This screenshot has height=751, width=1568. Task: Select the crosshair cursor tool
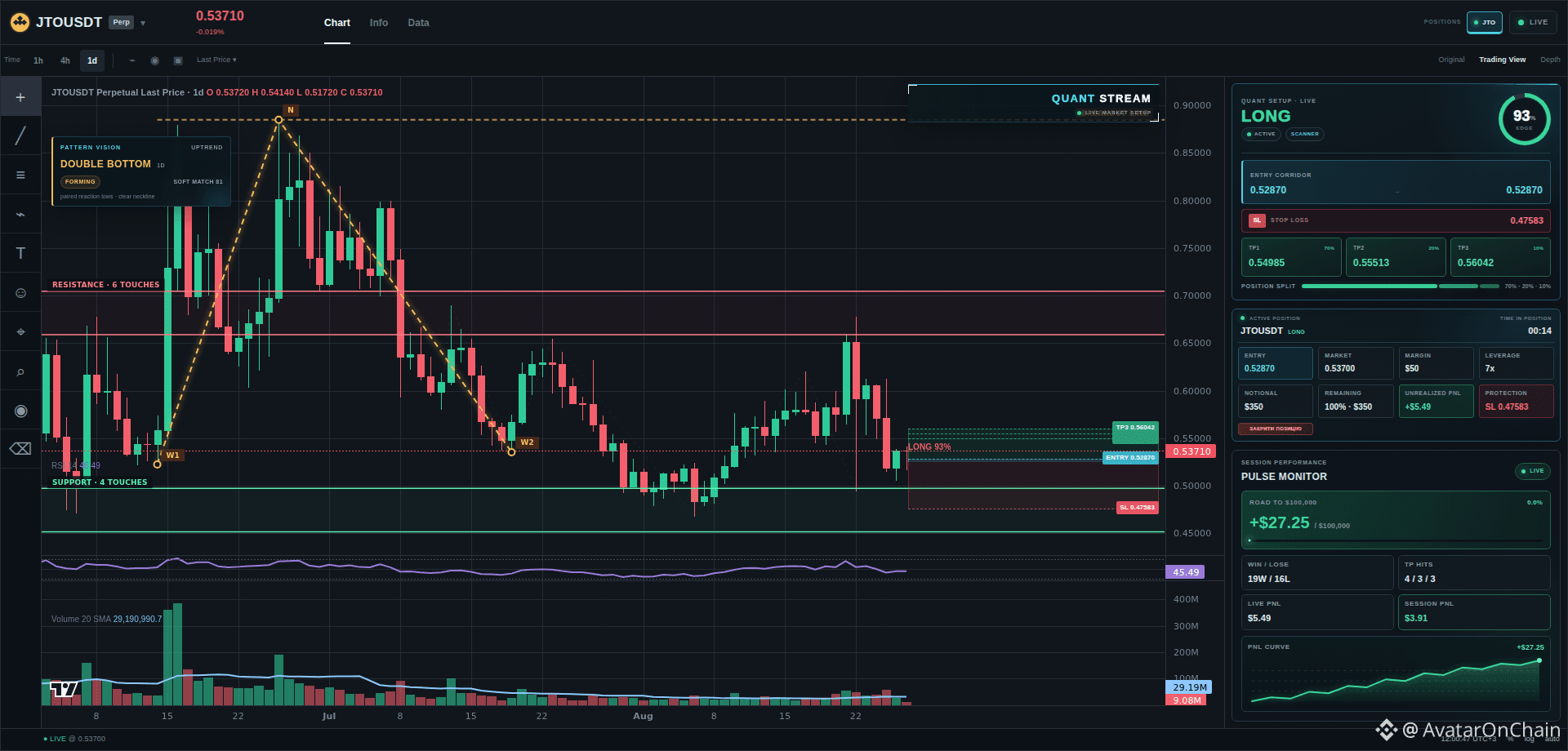point(20,97)
